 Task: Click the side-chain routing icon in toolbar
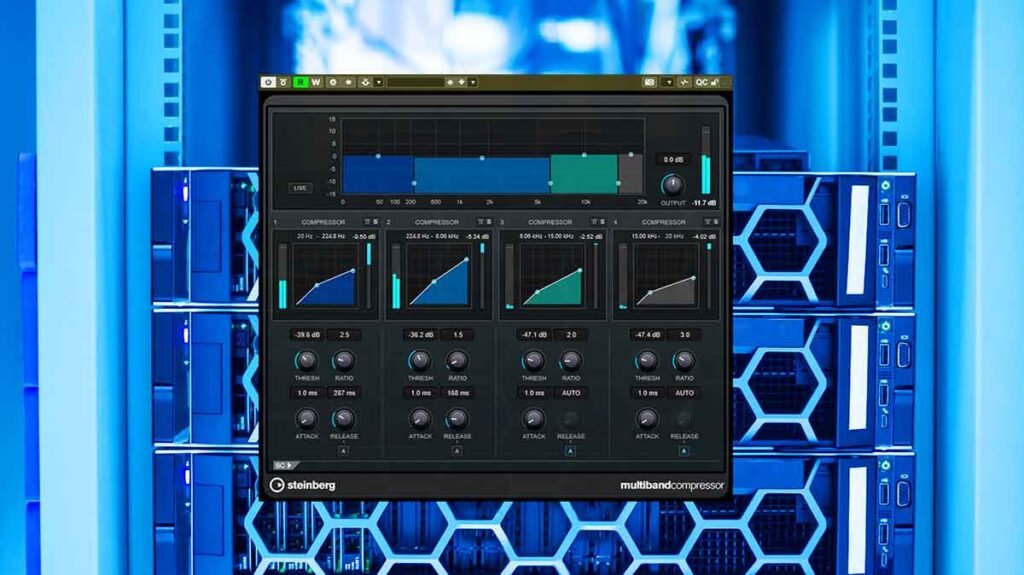[x=366, y=82]
